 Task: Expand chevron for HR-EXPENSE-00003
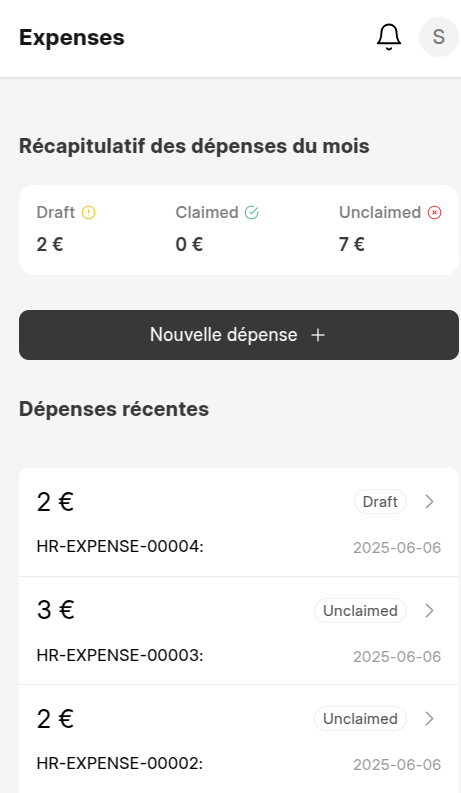[x=429, y=610]
